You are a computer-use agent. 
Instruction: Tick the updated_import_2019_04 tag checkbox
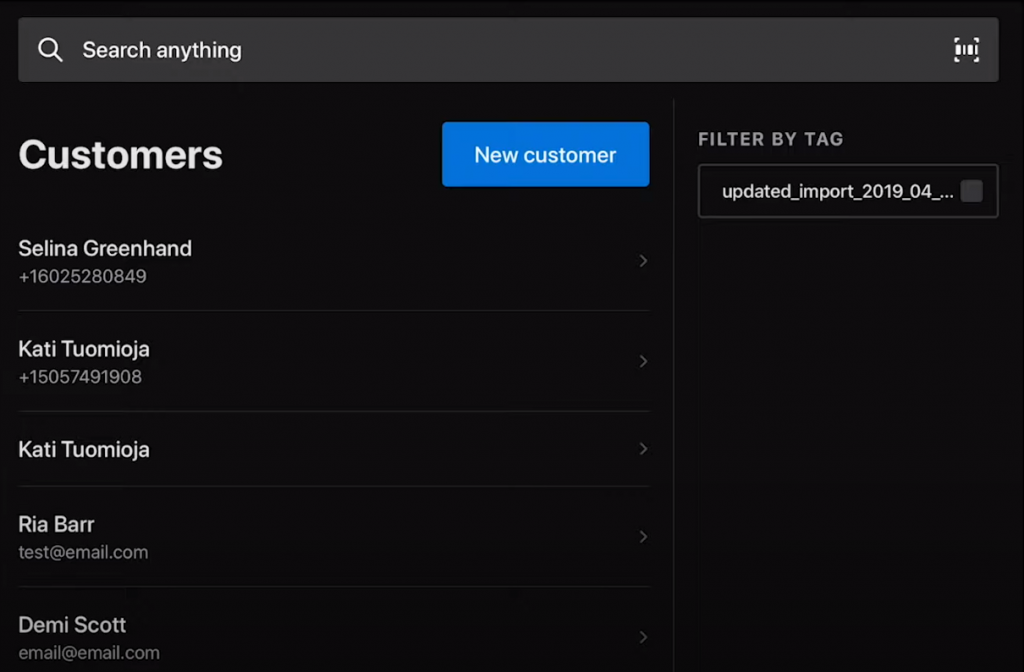tap(971, 191)
